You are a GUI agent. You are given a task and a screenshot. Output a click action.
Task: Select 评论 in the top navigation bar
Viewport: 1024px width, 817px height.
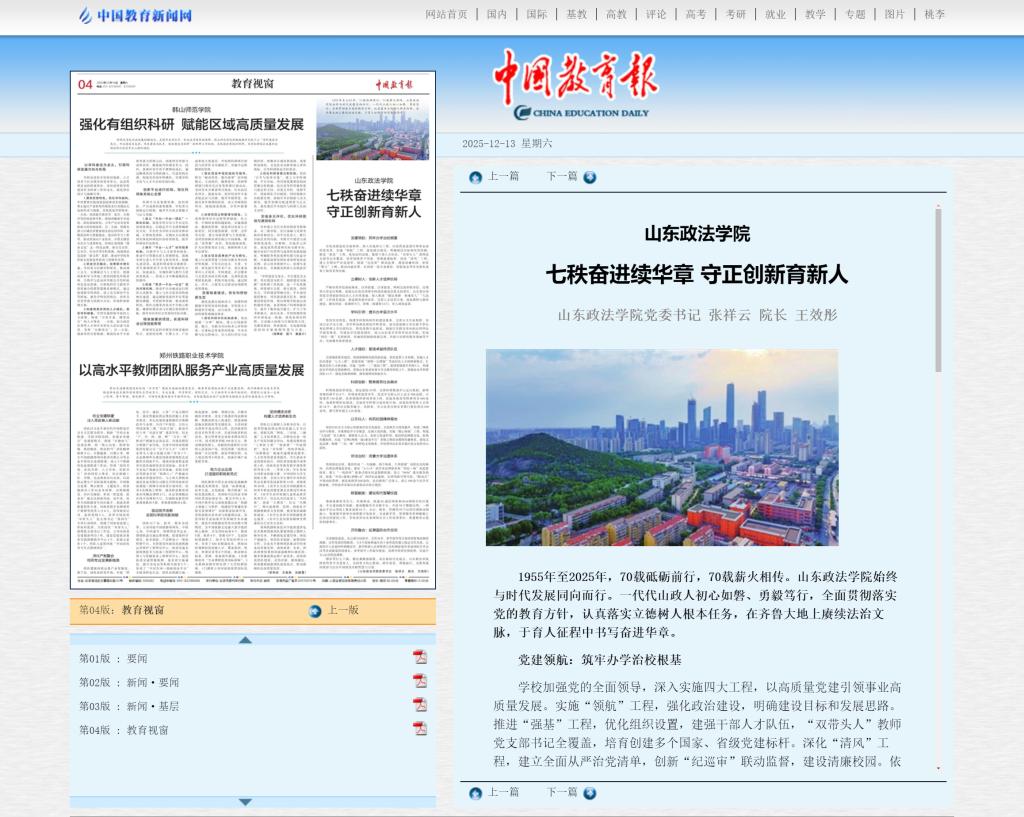[656, 14]
